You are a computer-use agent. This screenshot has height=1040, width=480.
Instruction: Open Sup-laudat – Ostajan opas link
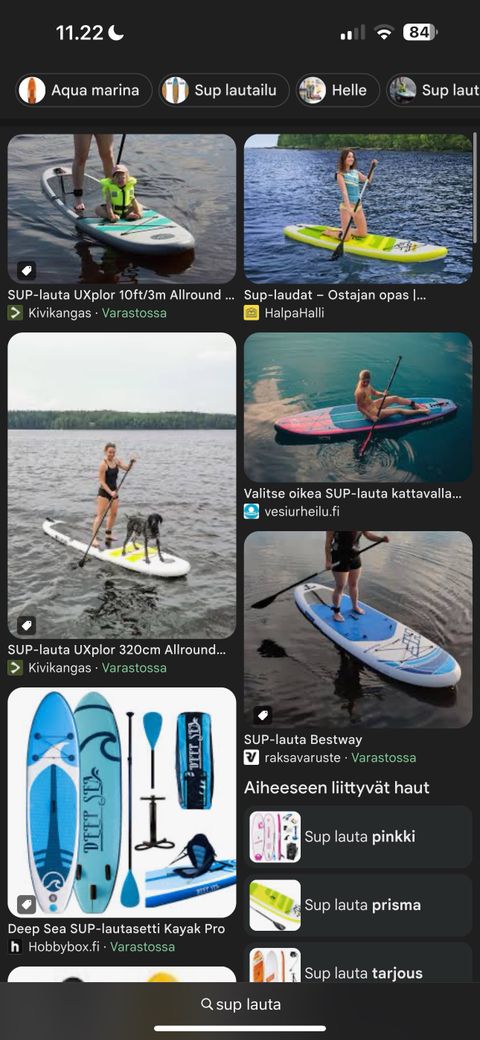[x=335, y=294]
